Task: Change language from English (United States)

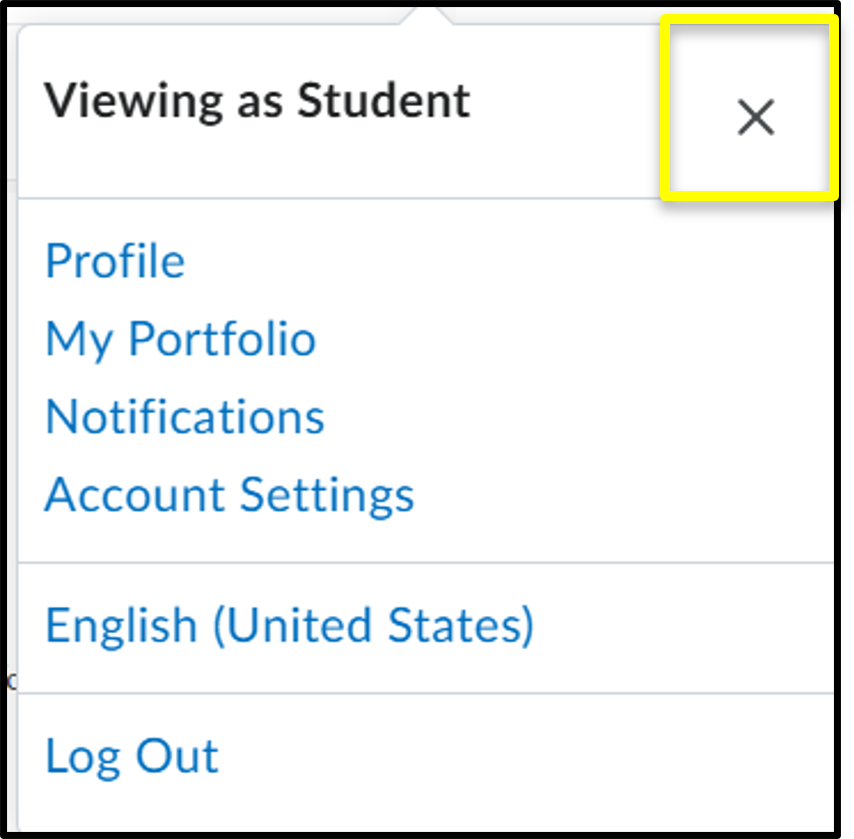Action: (x=290, y=626)
